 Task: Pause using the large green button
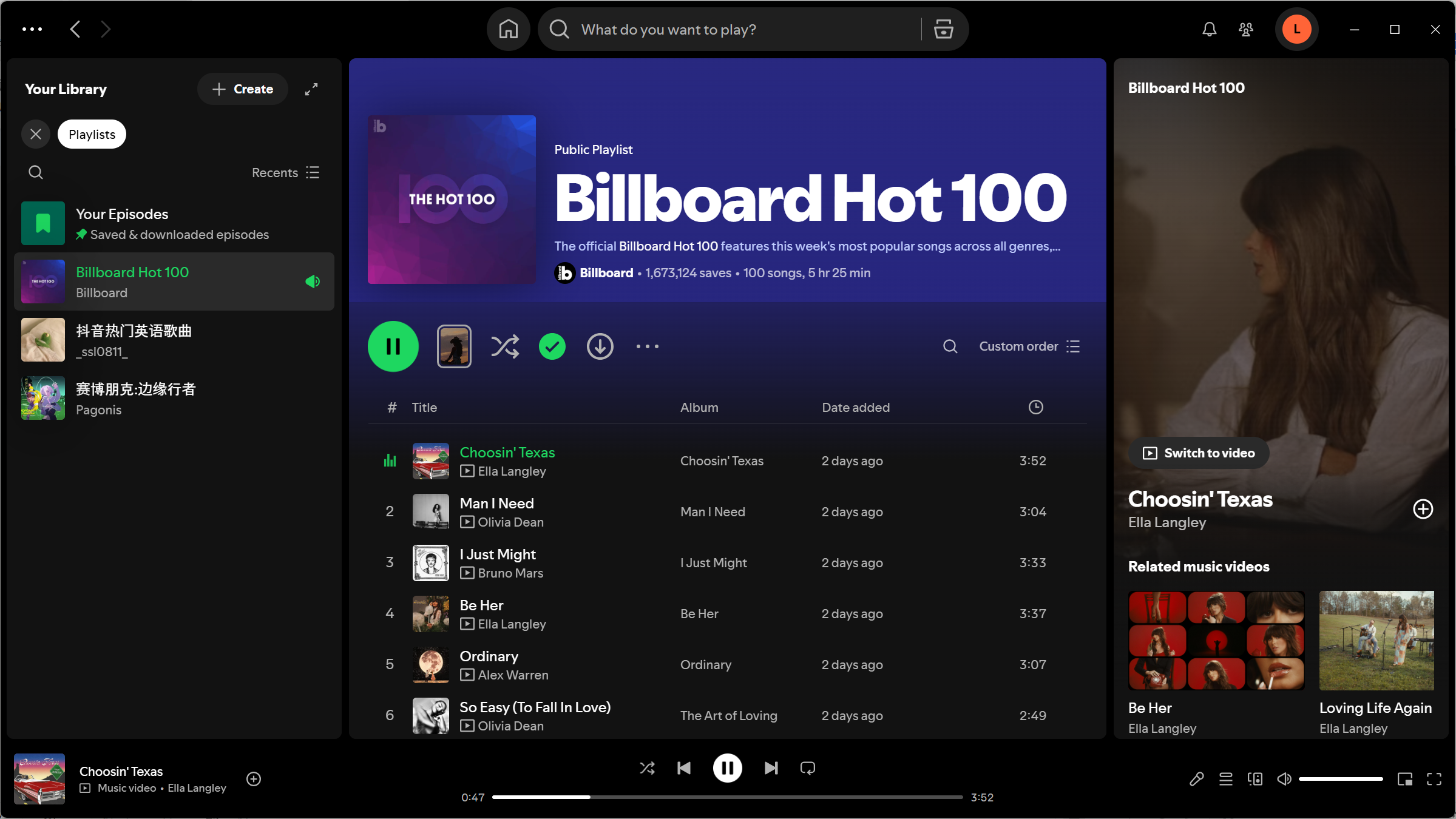[393, 346]
